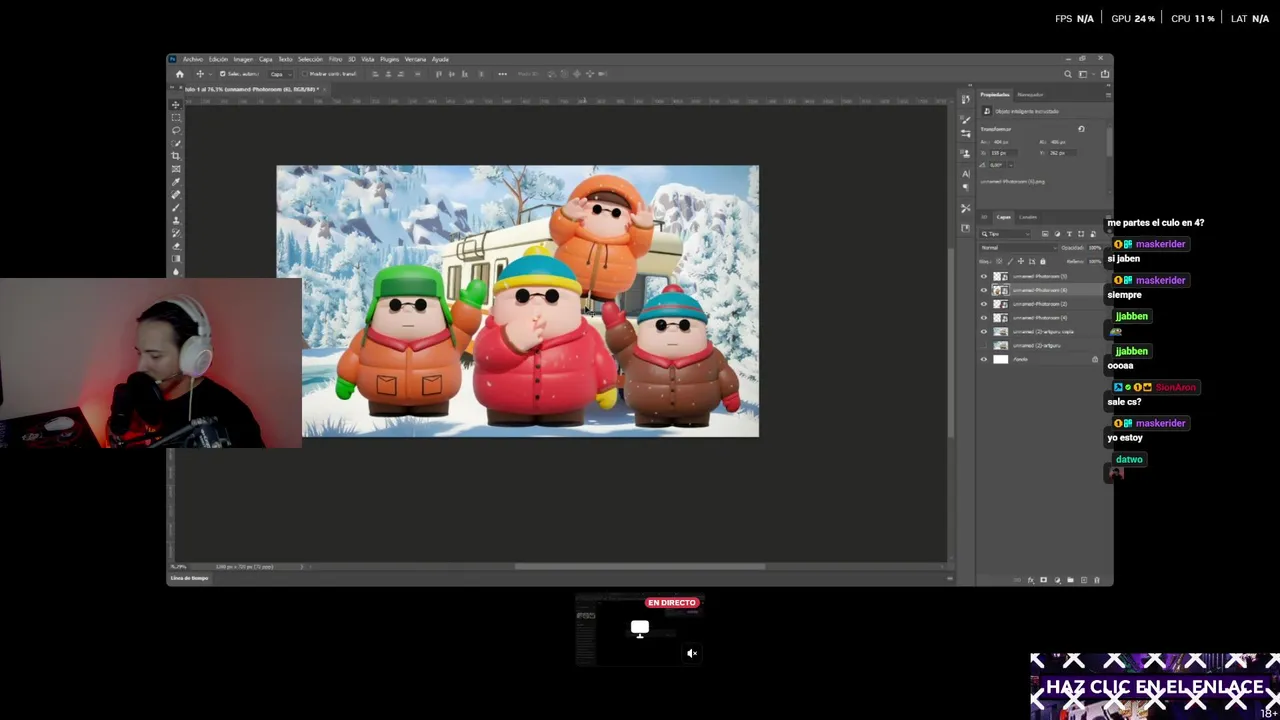Screen dimensions: 1280x720
Task: Reset transform in the Properties panel
Action: click(1081, 129)
